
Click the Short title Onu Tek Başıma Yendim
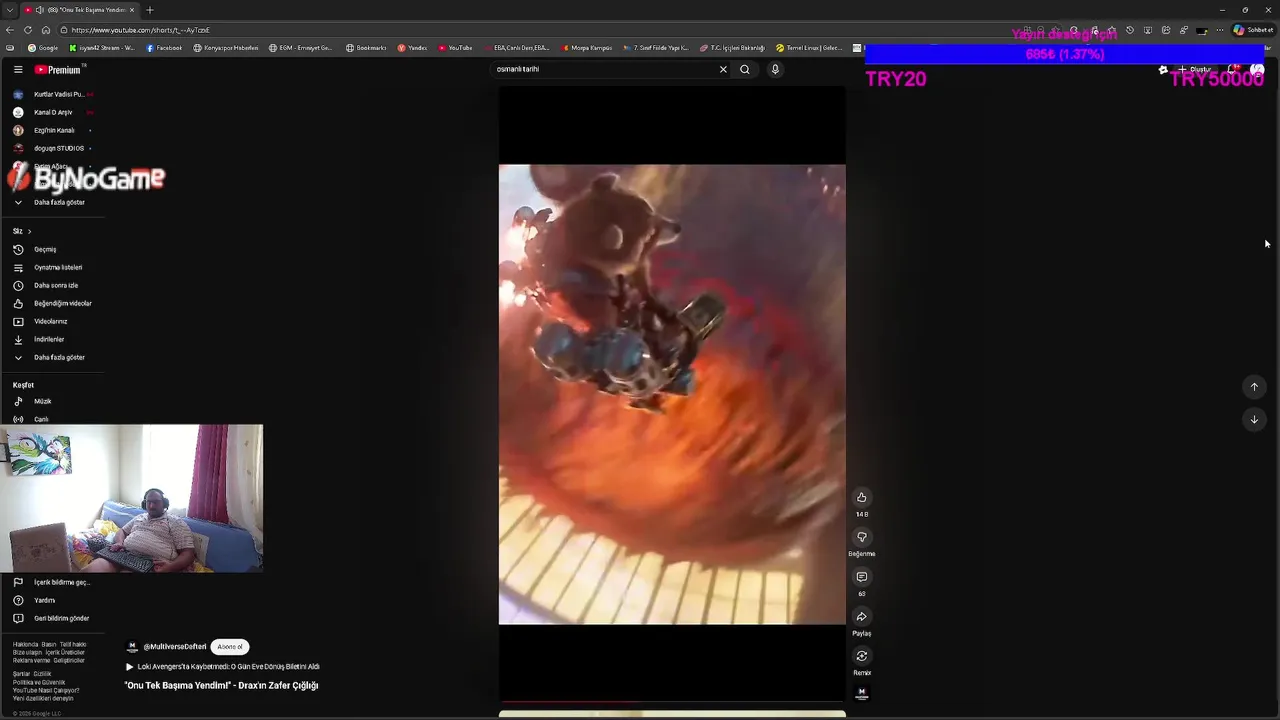[x=221, y=685]
